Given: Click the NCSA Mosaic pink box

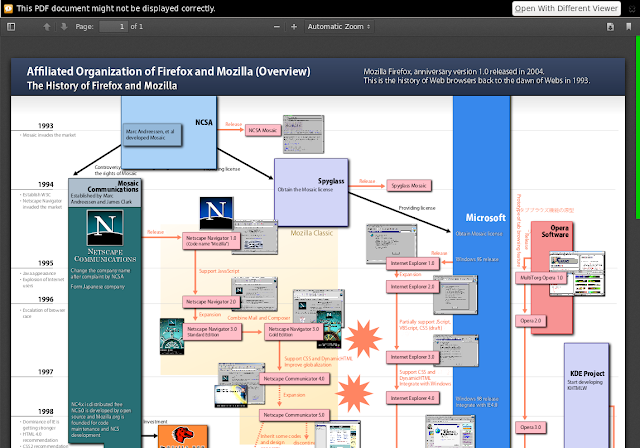Looking at the screenshot, I should click(x=263, y=130).
